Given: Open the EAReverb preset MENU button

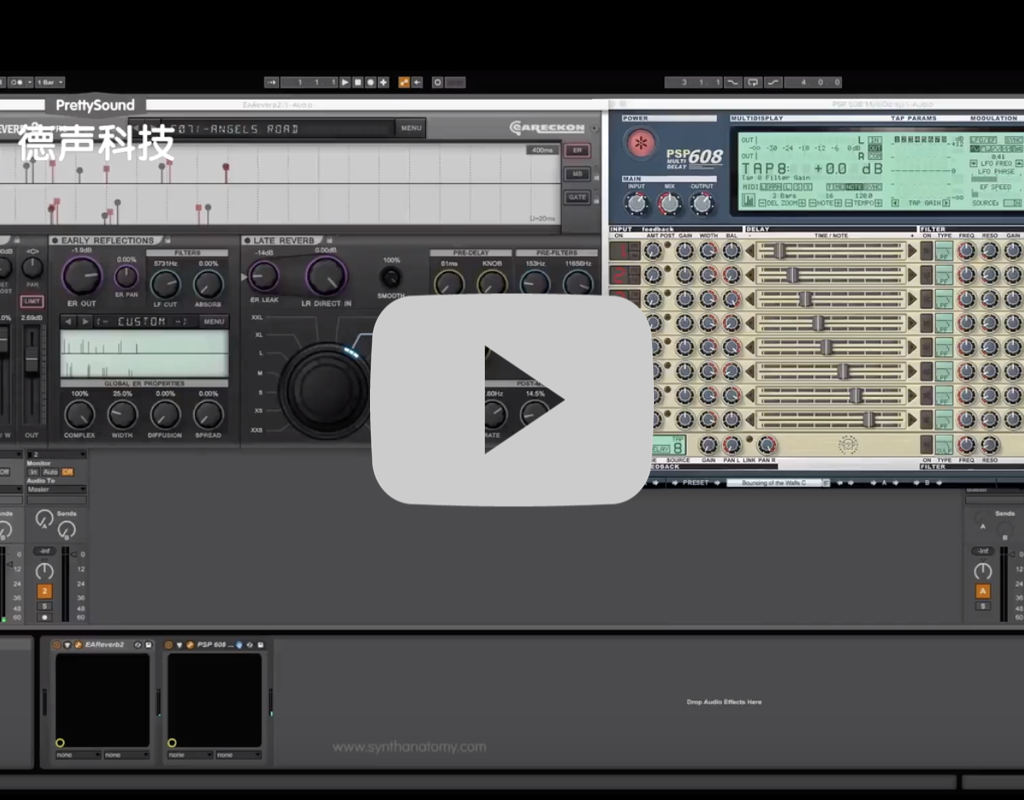Looking at the screenshot, I should pos(411,128).
